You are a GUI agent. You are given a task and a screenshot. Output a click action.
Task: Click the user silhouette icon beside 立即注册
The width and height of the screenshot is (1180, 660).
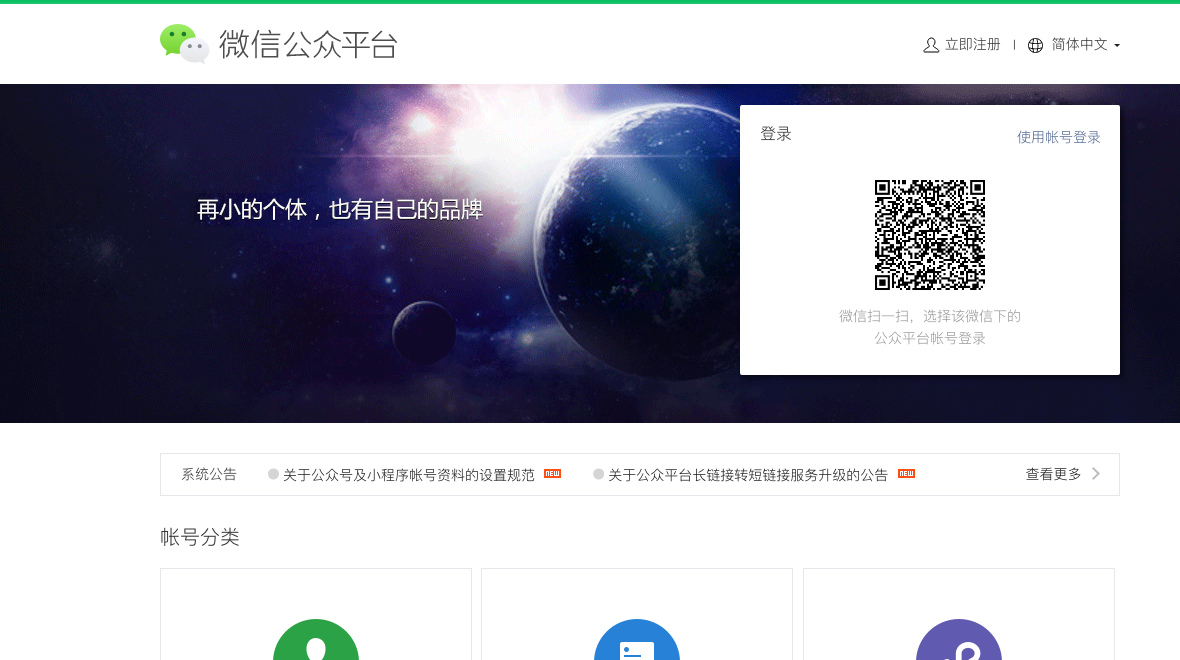pos(931,45)
